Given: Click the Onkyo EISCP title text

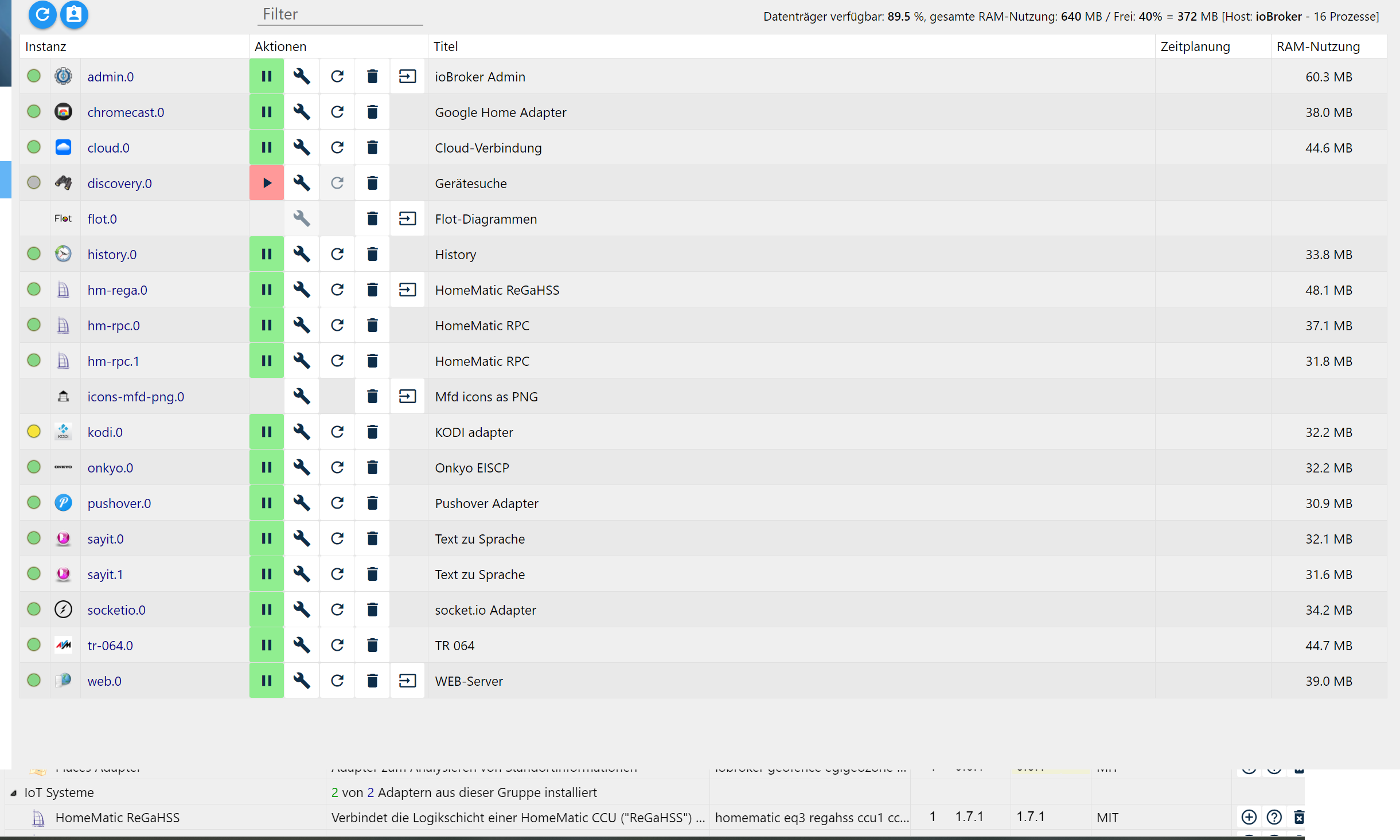Looking at the screenshot, I should 472,468.
